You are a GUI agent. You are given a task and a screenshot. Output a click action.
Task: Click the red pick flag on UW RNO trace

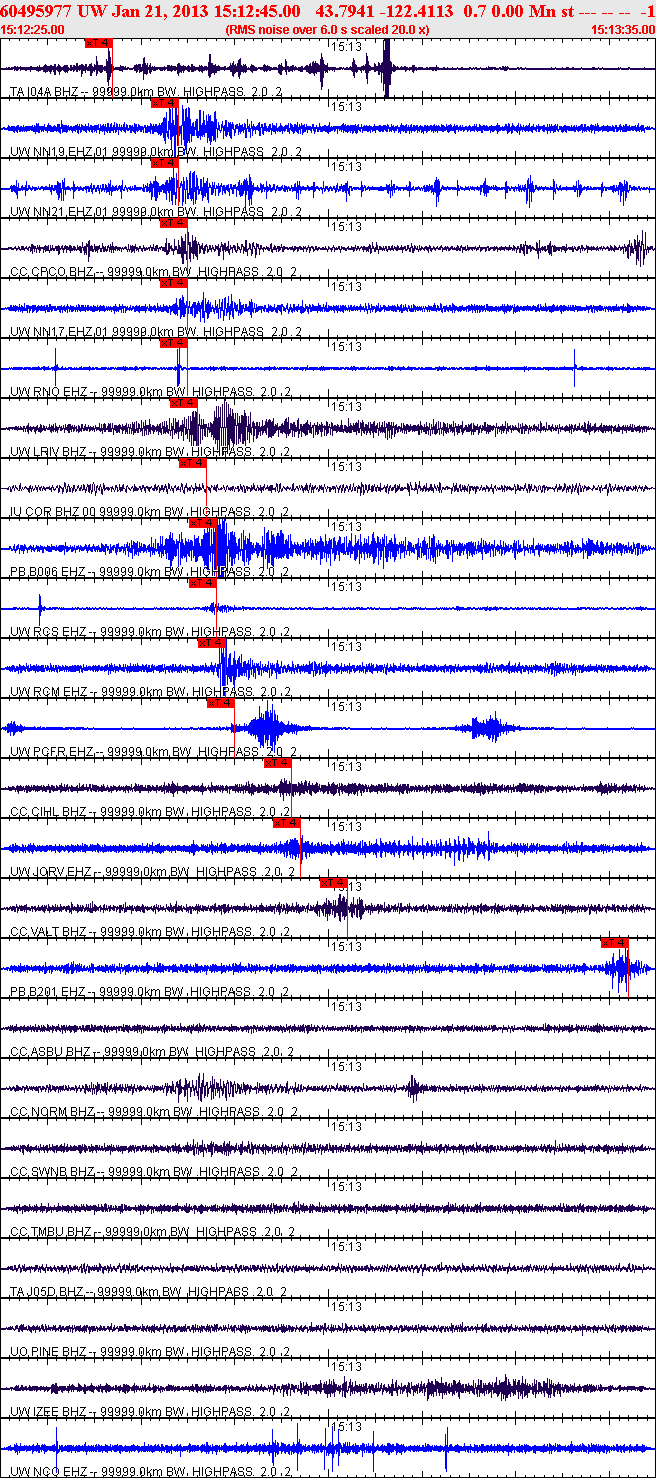[175, 342]
